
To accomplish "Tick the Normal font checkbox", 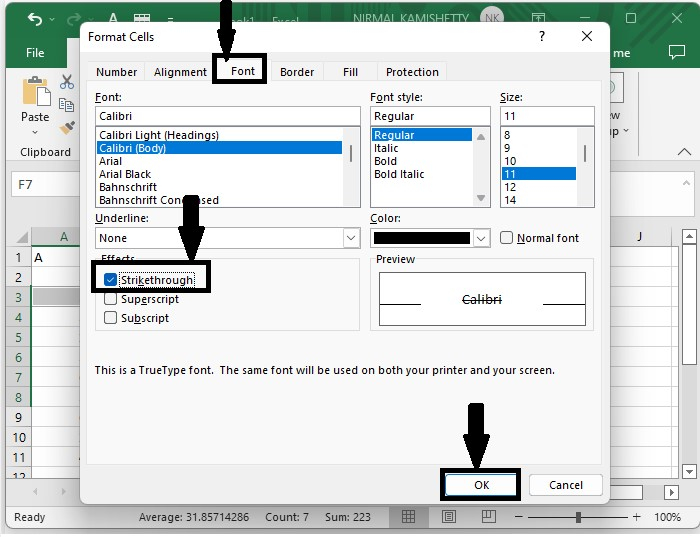I will pyautogui.click(x=507, y=238).
